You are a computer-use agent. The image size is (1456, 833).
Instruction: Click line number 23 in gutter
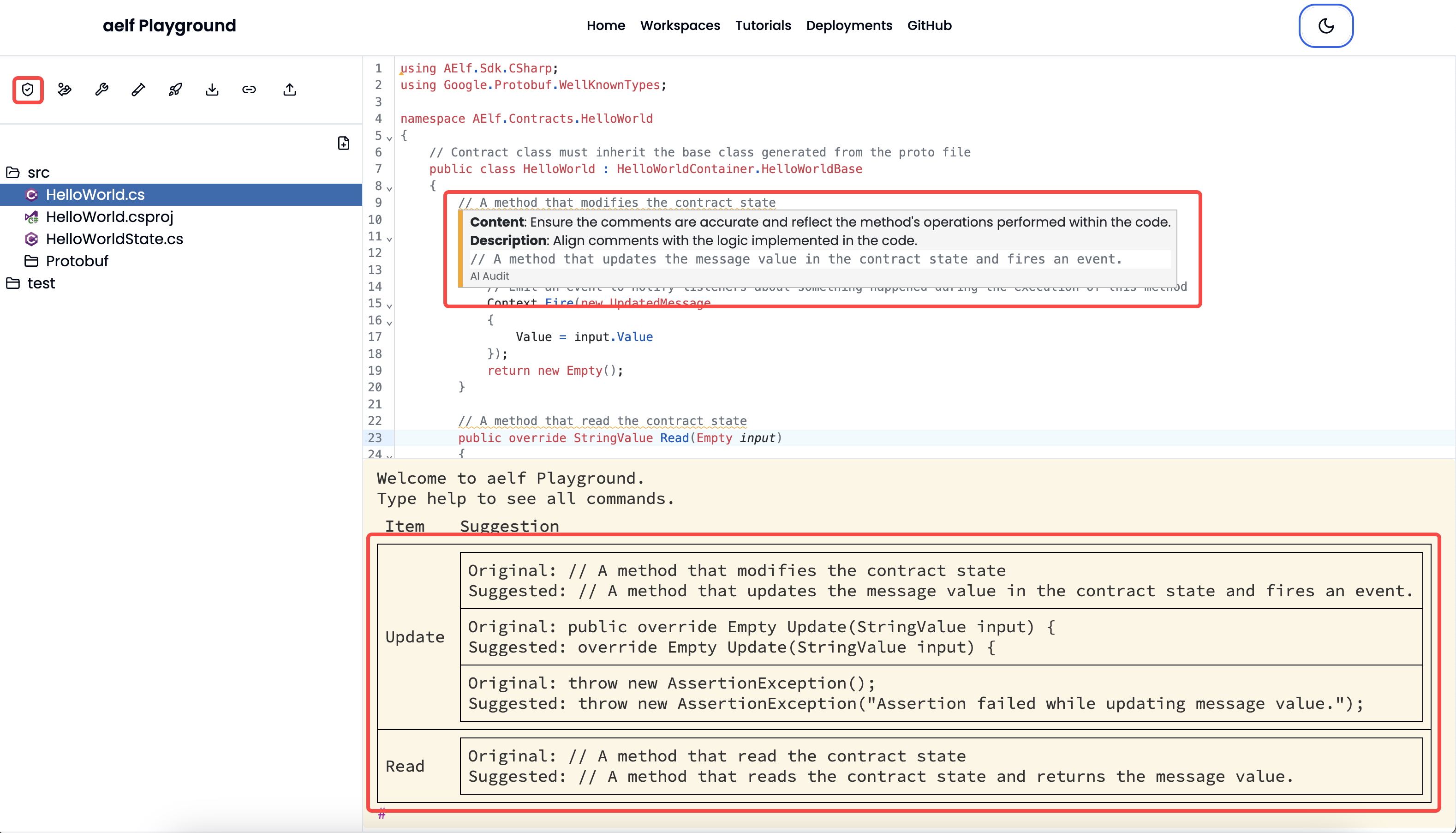click(375, 437)
